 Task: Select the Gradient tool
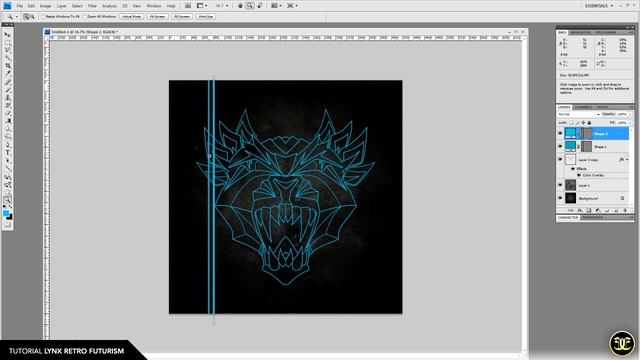[x=7, y=121]
